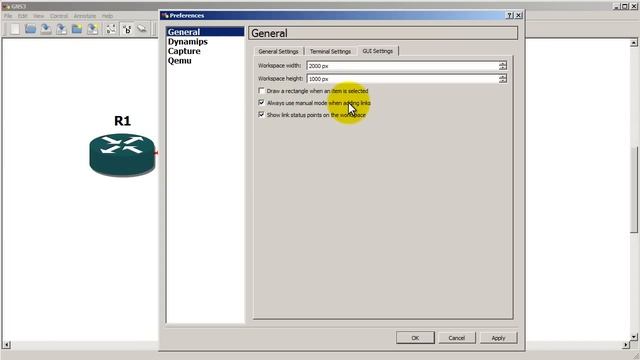640x360 pixels.
Task: Click the OK button
Action: coord(415,338)
